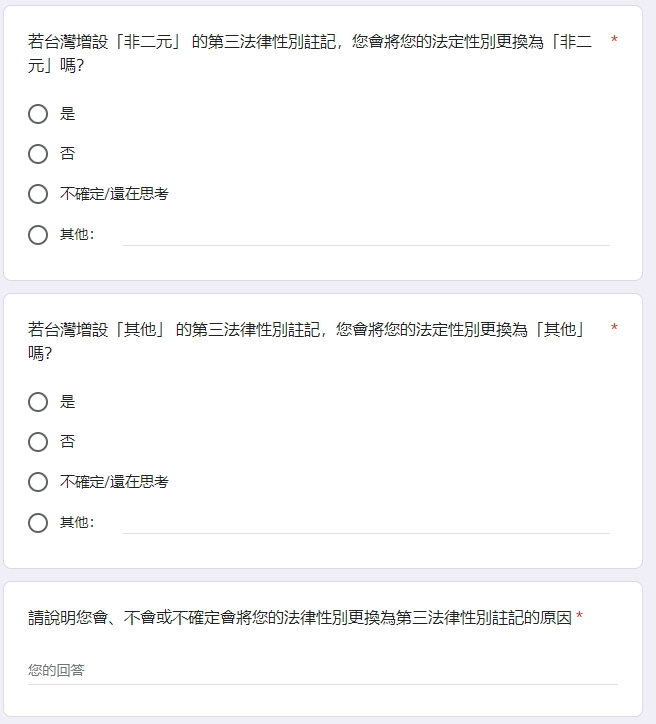The width and height of the screenshot is (656, 724).
Task: Click the 其他: label text in second question
Action: pyautogui.click(x=77, y=523)
